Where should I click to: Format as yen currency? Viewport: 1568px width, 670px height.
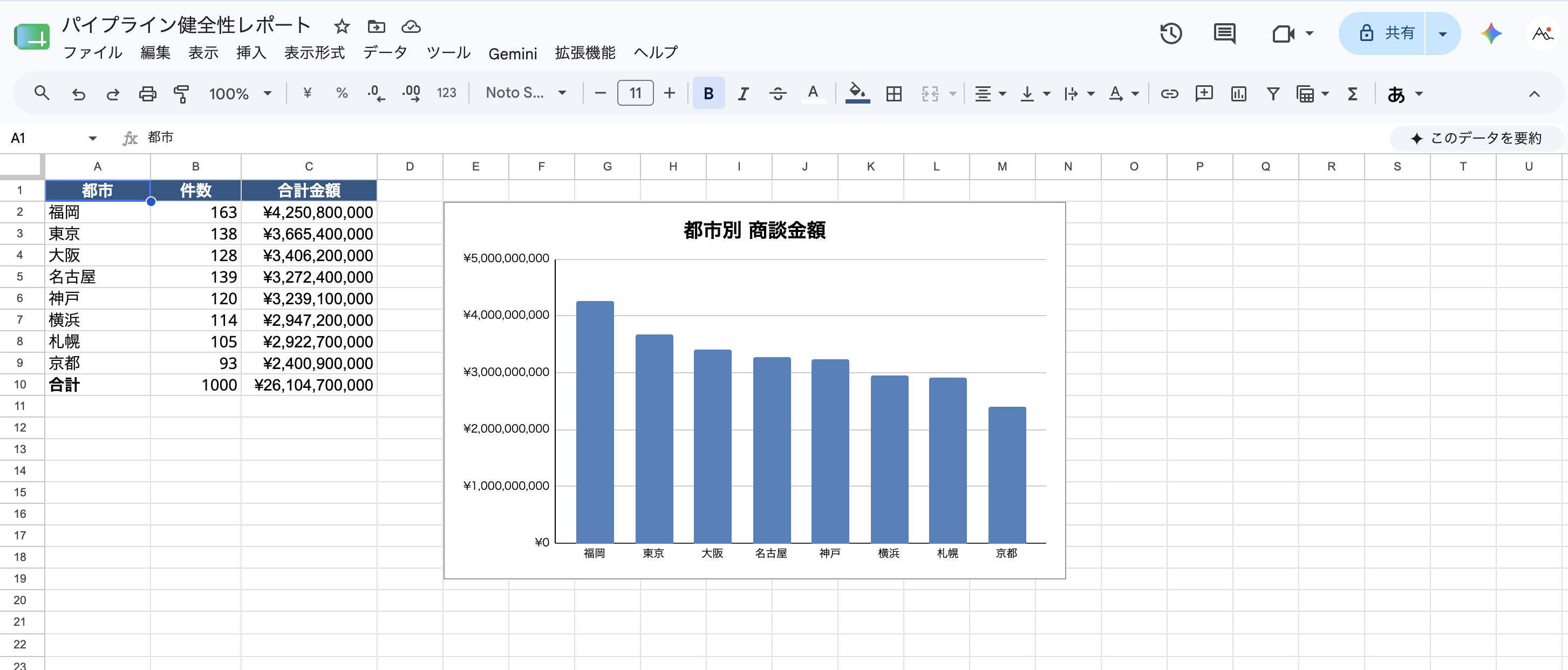pyautogui.click(x=308, y=93)
